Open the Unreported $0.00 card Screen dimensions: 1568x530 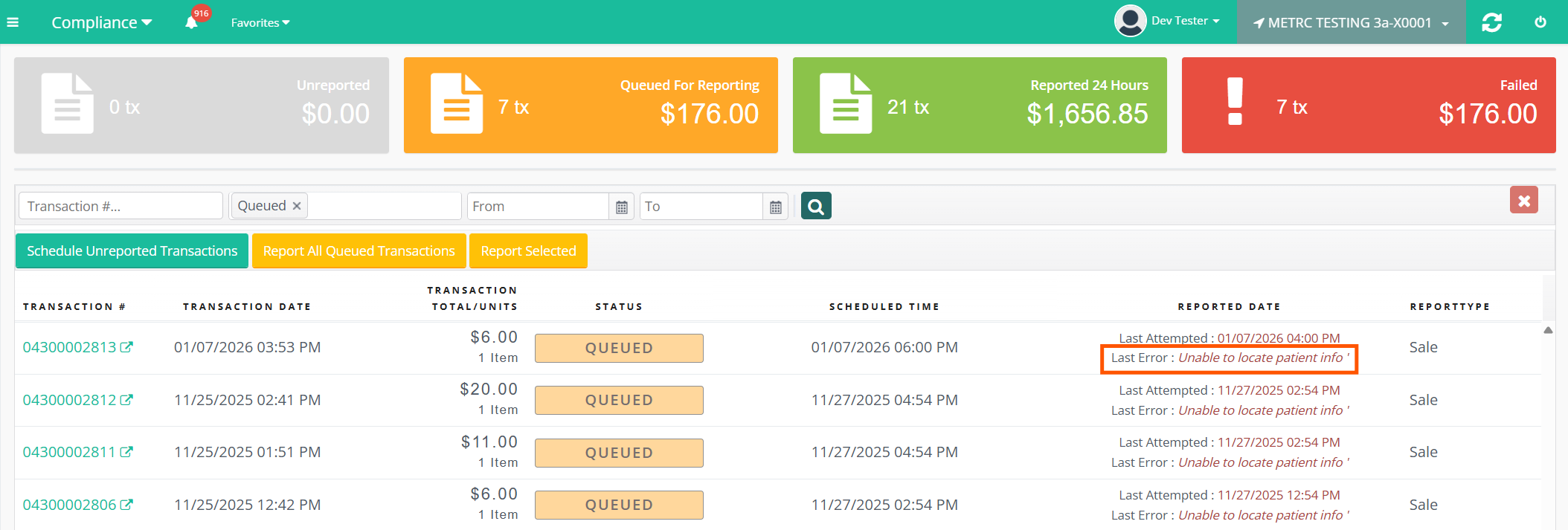(202, 106)
